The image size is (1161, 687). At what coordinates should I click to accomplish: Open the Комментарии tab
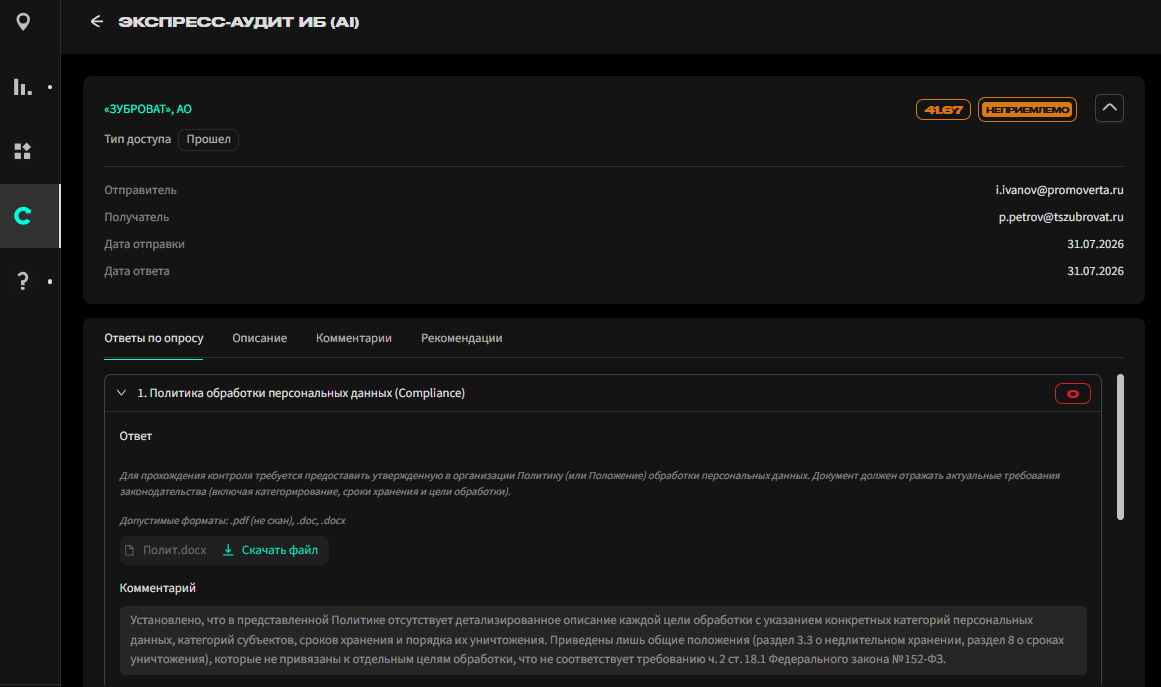354,338
